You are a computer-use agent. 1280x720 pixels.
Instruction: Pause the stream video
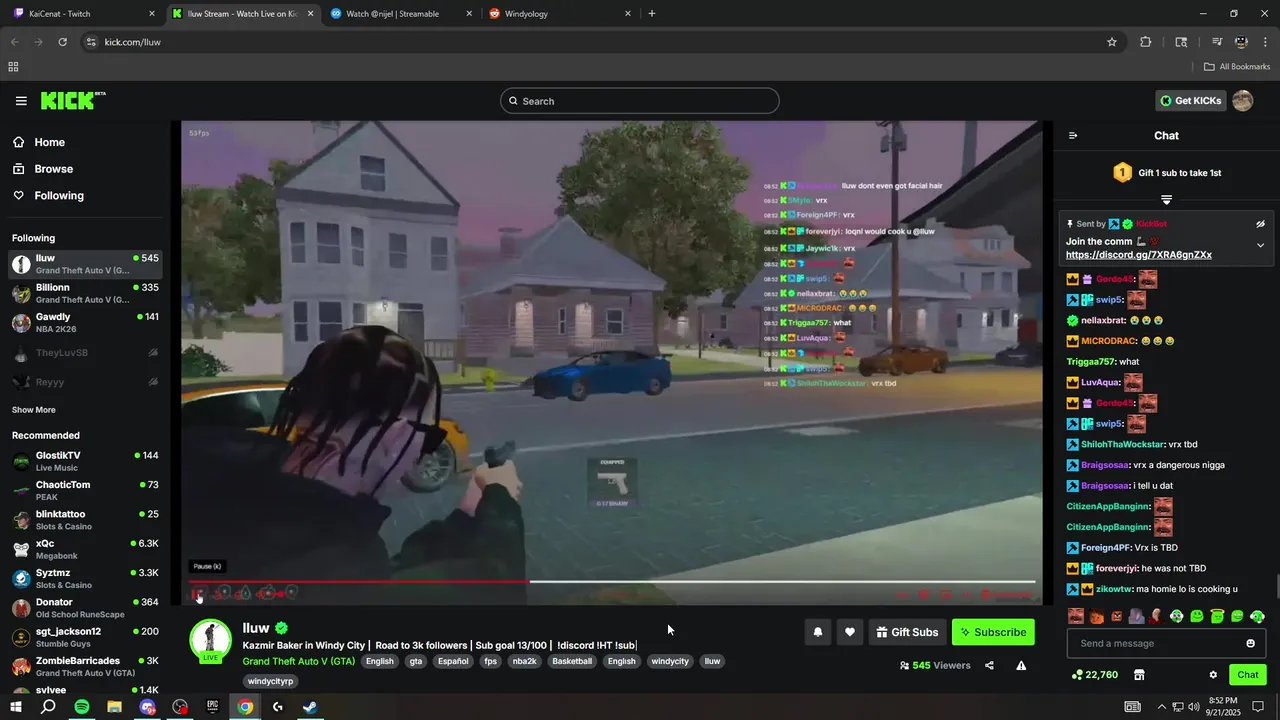pyautogui.click(x=198, y=594)
